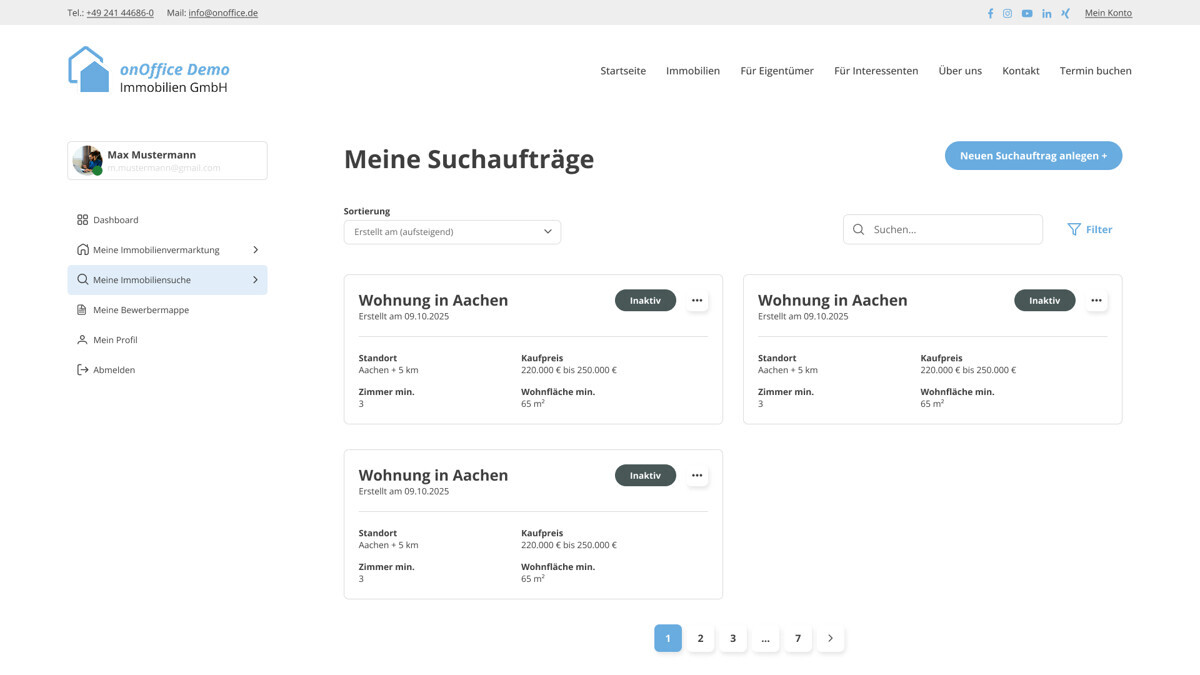Click 'Neuen Suchauftrag anlegen +' button
This screenshot has height=675, width=1200.
[1033, 155]
